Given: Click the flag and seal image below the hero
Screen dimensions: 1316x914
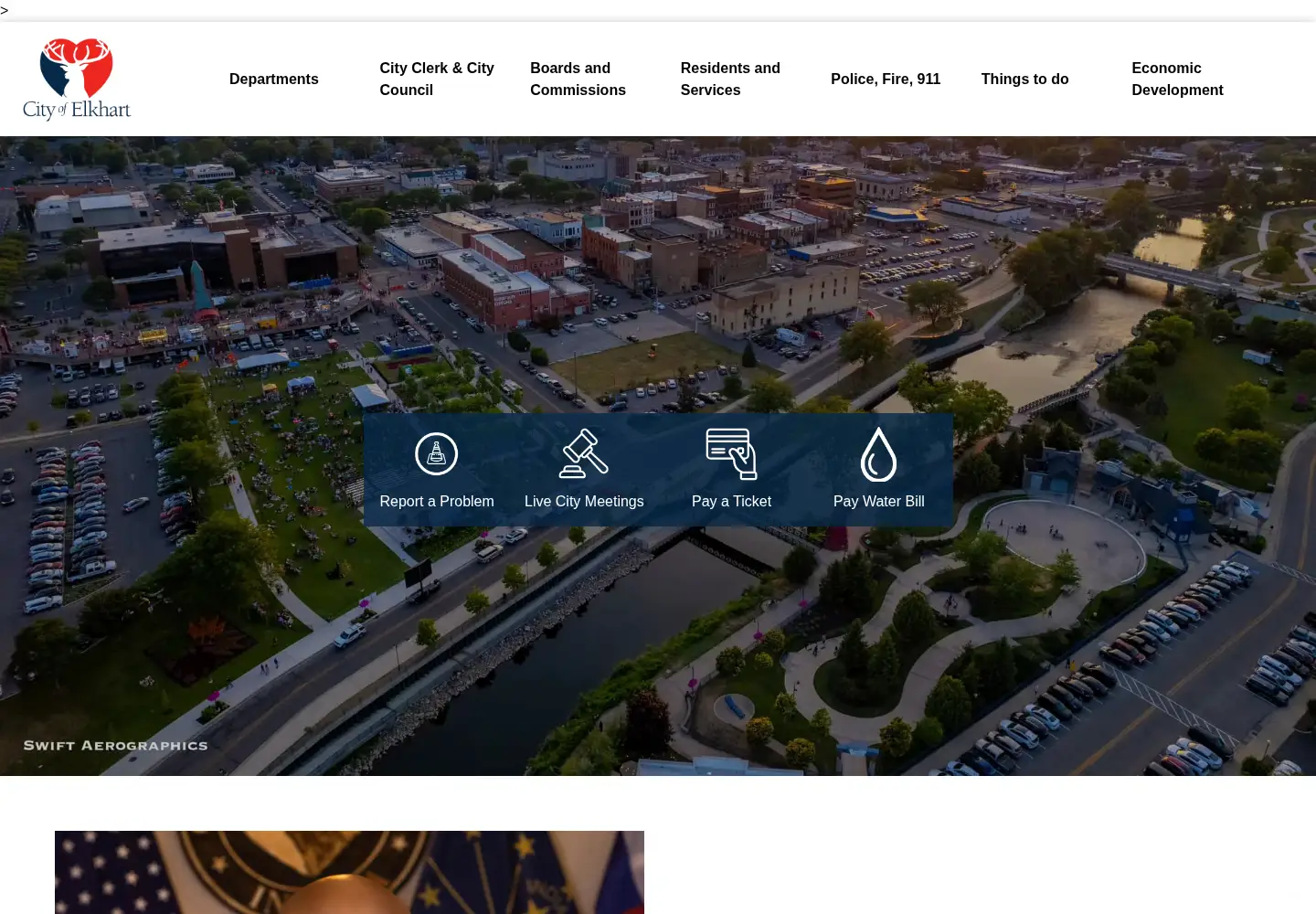Looking at the screenshot, I should click(349, 872).
